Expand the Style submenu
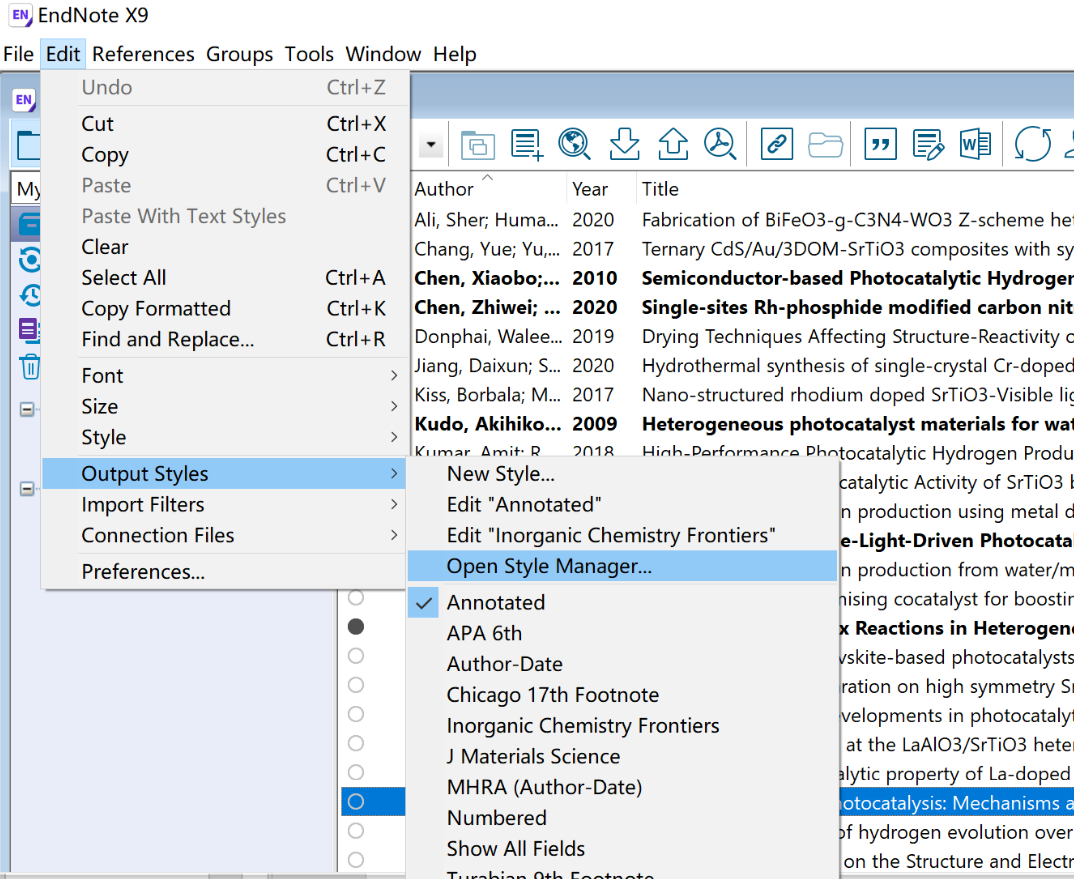 [x=225, y=437]
